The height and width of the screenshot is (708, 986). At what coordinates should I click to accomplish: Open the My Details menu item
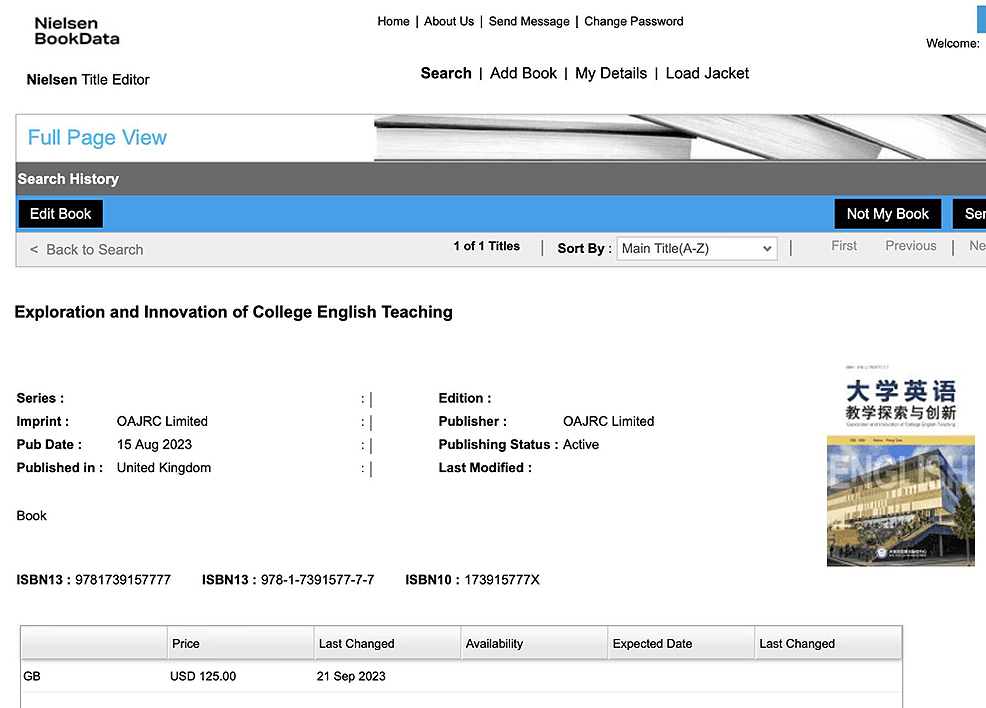point(611,74)
